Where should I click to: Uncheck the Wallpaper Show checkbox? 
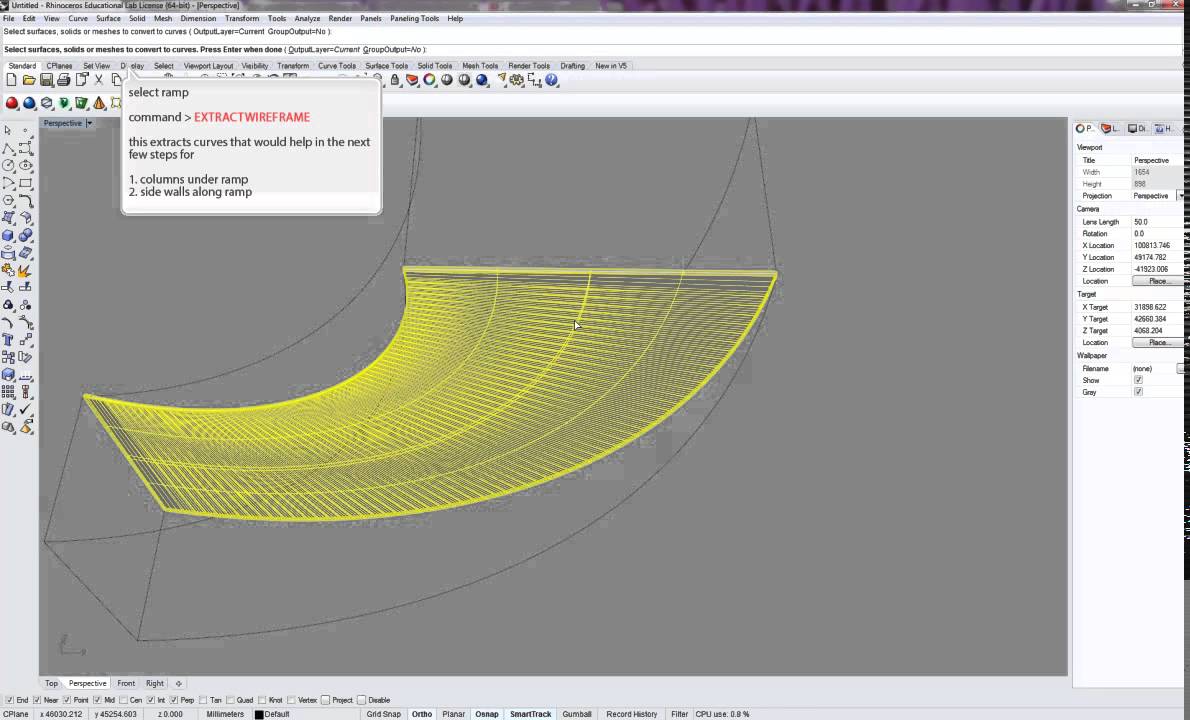coord(1138,380)
